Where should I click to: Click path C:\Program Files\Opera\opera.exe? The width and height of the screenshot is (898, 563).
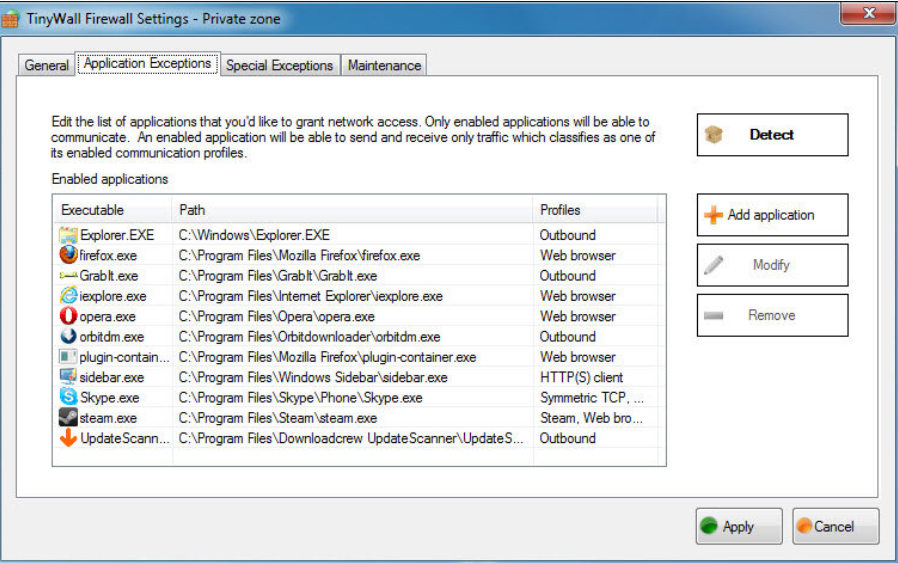coord(277,317)
